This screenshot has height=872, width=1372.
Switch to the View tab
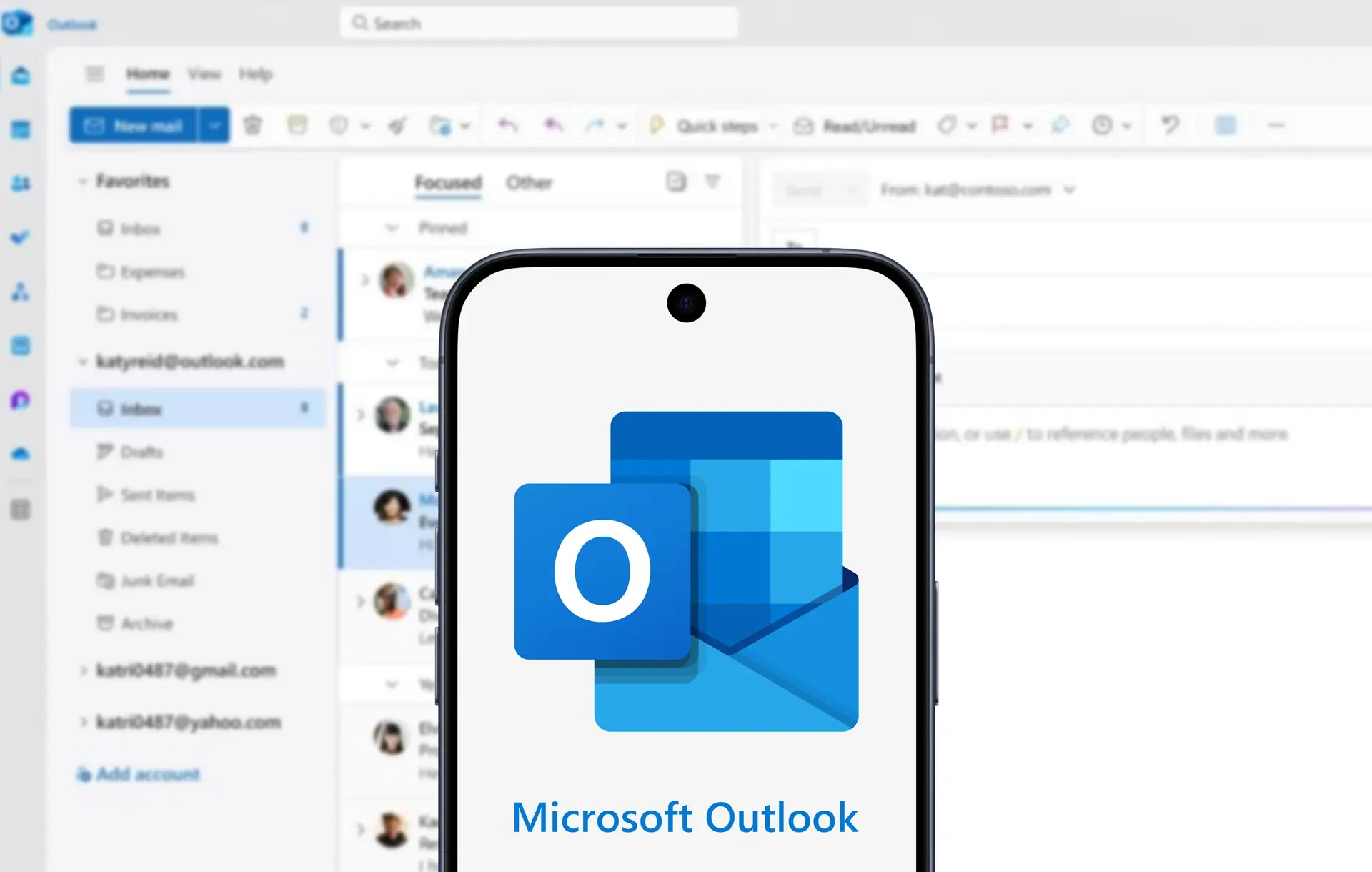pos(204,74)
